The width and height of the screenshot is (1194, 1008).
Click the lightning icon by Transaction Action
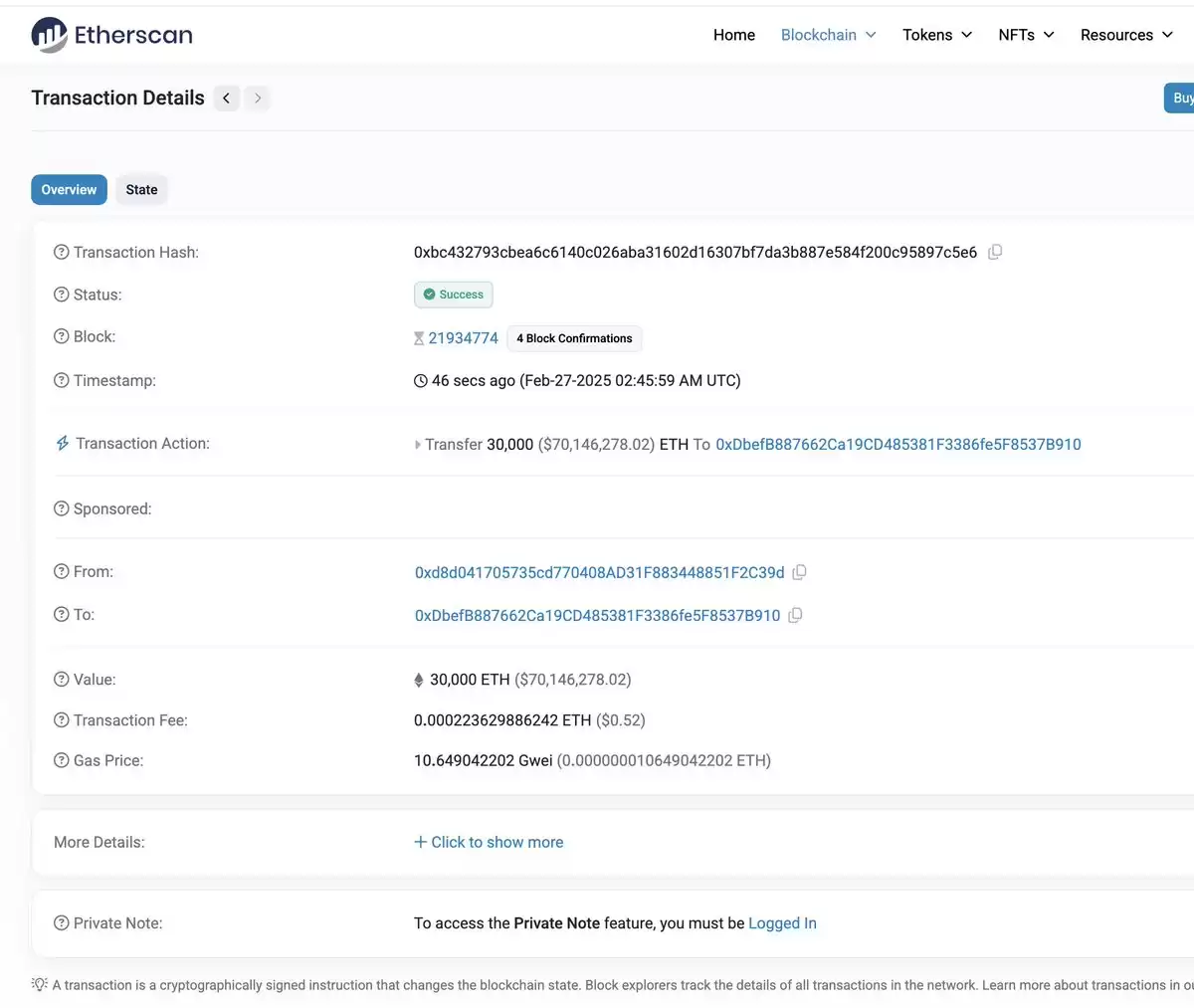(63, 443)
